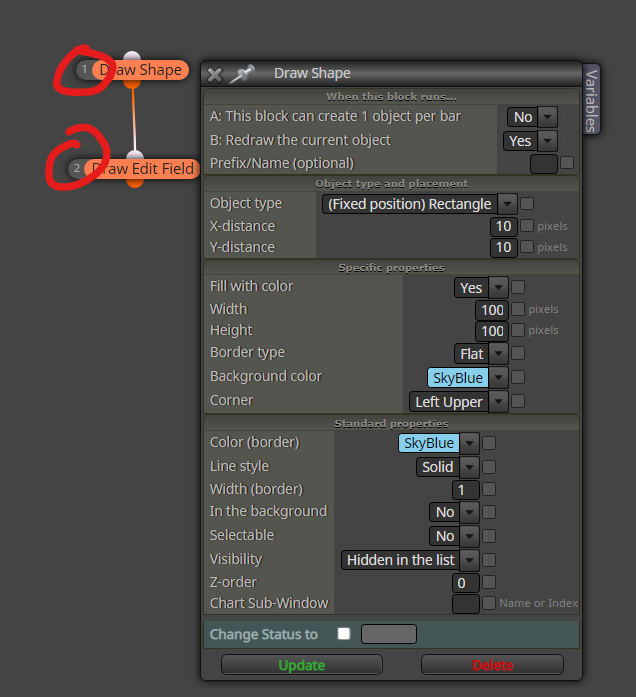Viewport: 636px width, 697px height.
Task: Click the Width value field showing 100
Action: [x=492, y=310]
